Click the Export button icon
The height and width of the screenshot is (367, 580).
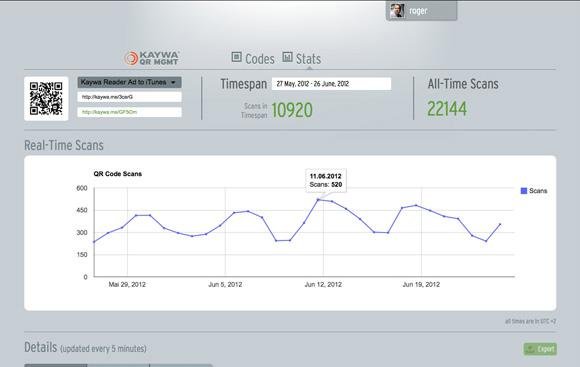tap(530, 349)
